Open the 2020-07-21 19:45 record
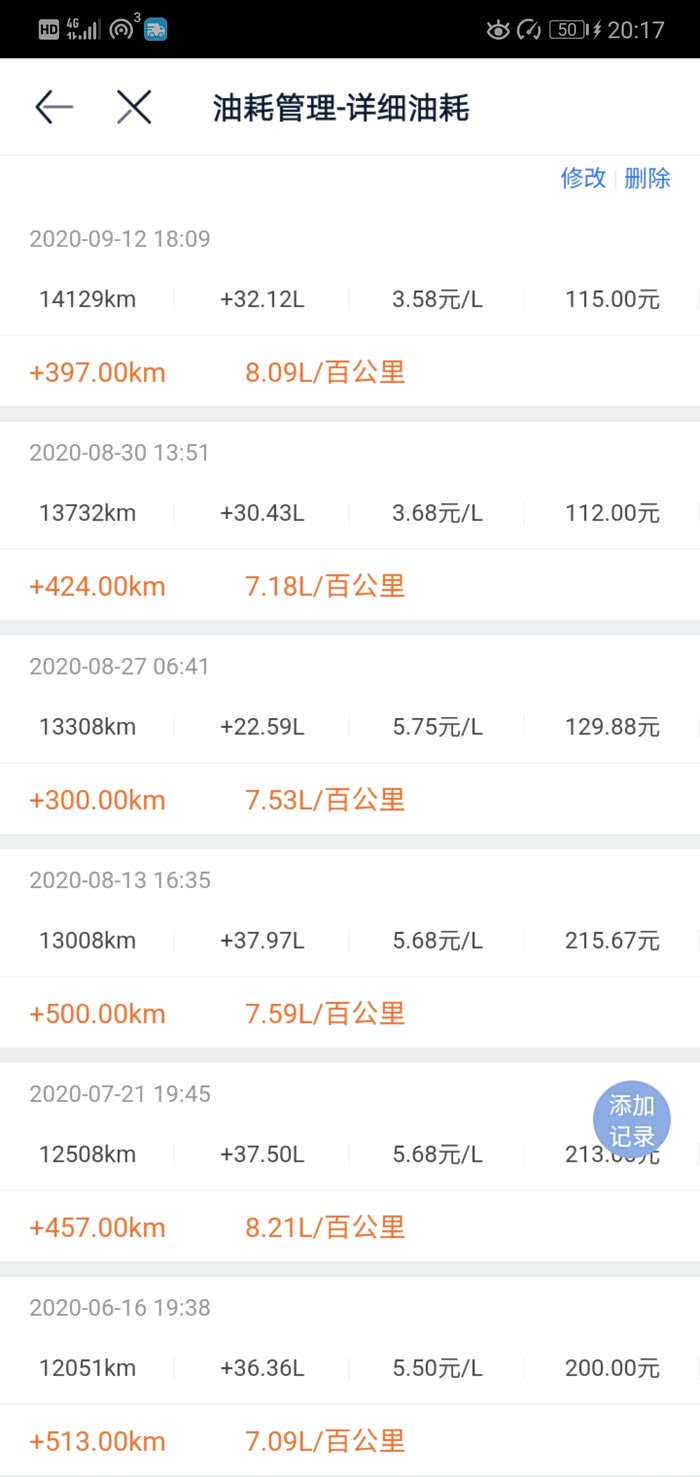 pos(120,1094)
